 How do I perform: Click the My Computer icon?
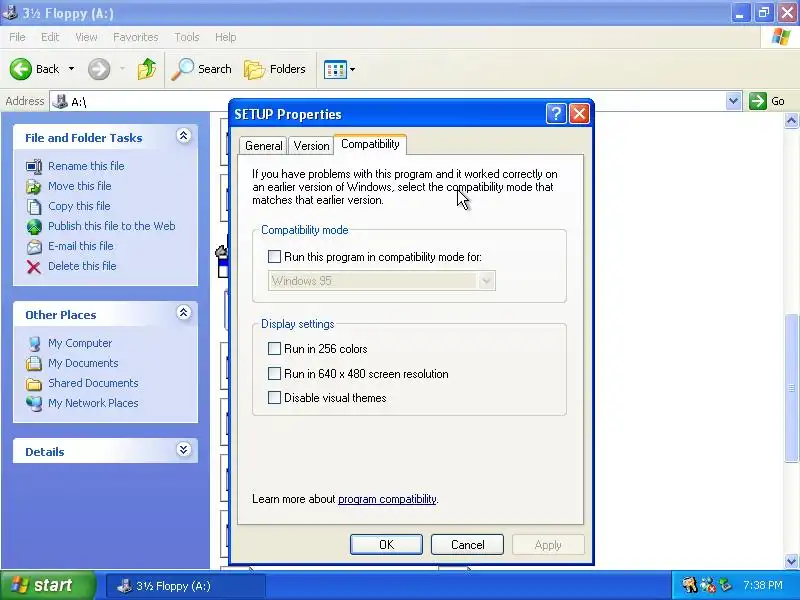tap(34, 343)
